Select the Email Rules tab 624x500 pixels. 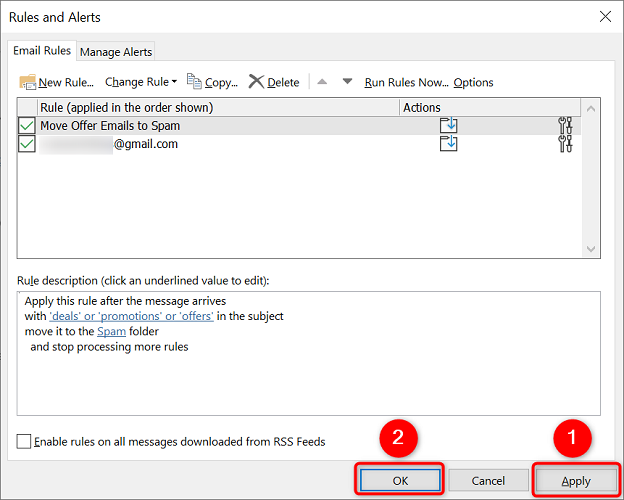coord(42,51)
